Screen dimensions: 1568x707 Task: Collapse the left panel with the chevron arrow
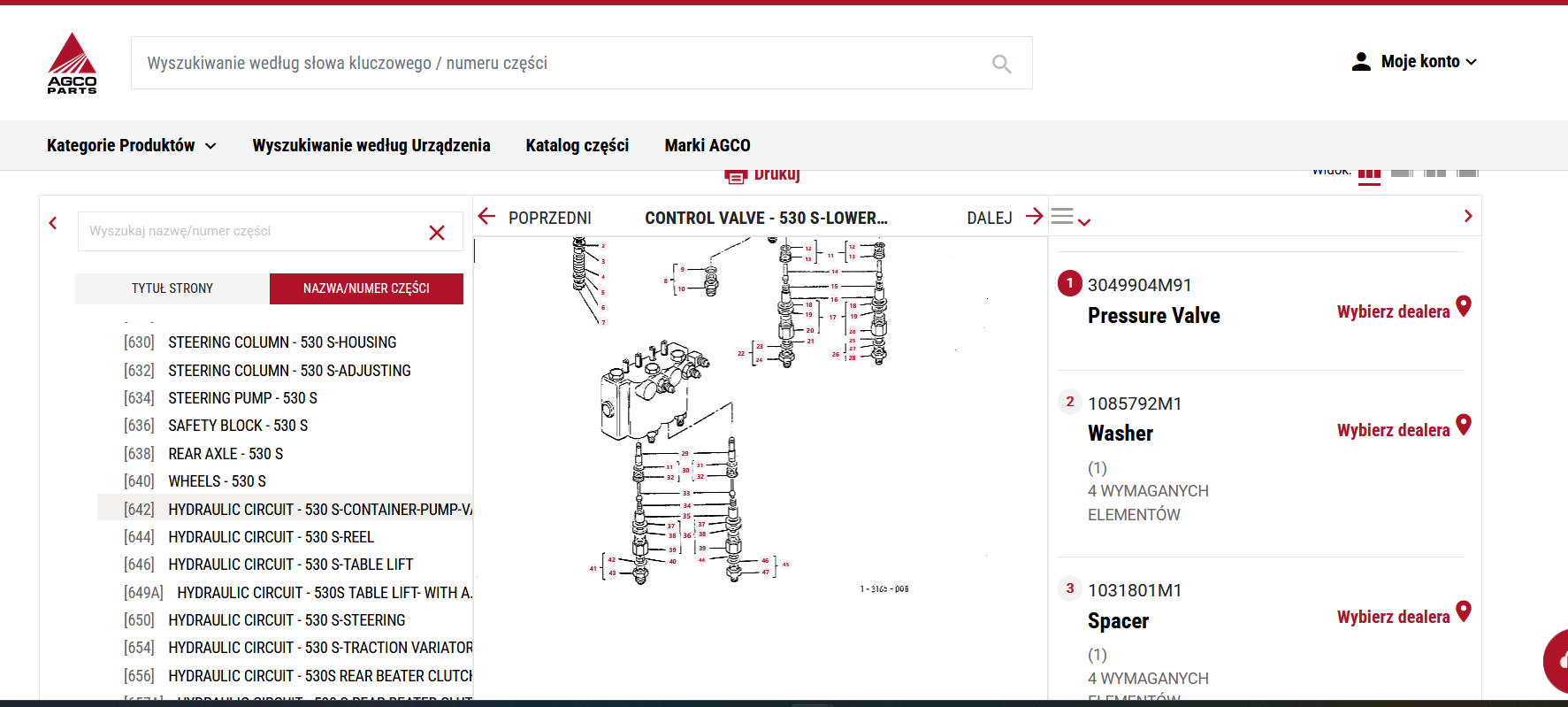tap(53, 223)
